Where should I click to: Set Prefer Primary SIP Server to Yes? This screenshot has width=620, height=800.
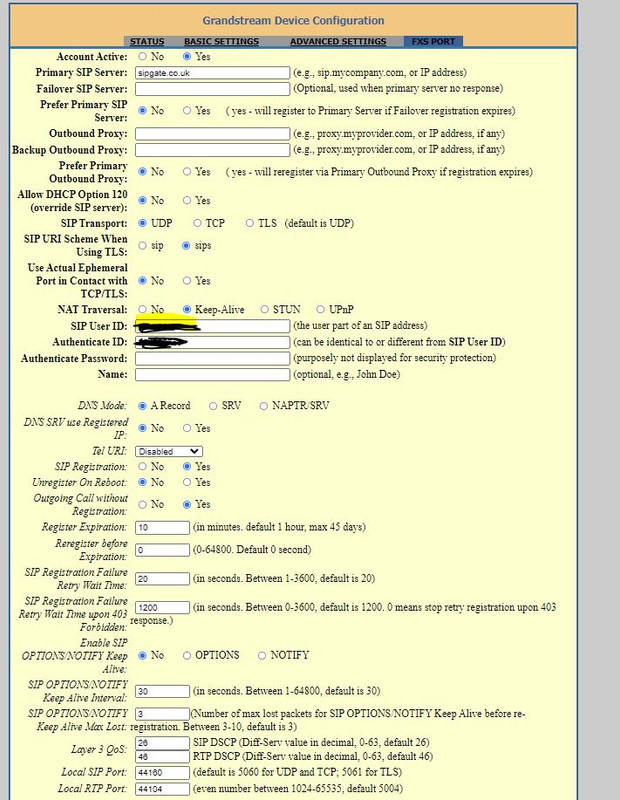187,111
